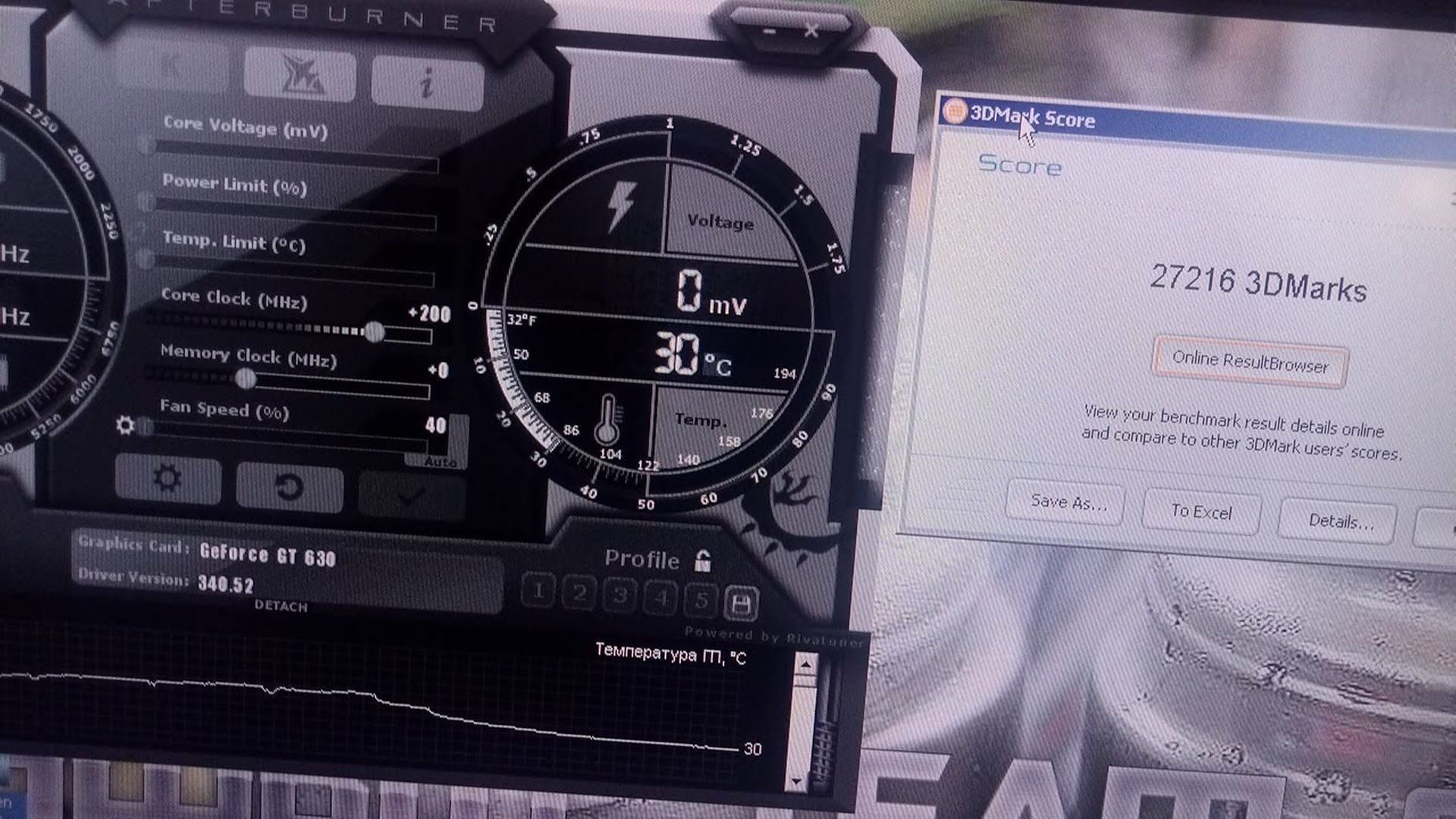This screenshot has height=819, width=1456.
Task: Select profile slot 1
Action: coord(538,591)
